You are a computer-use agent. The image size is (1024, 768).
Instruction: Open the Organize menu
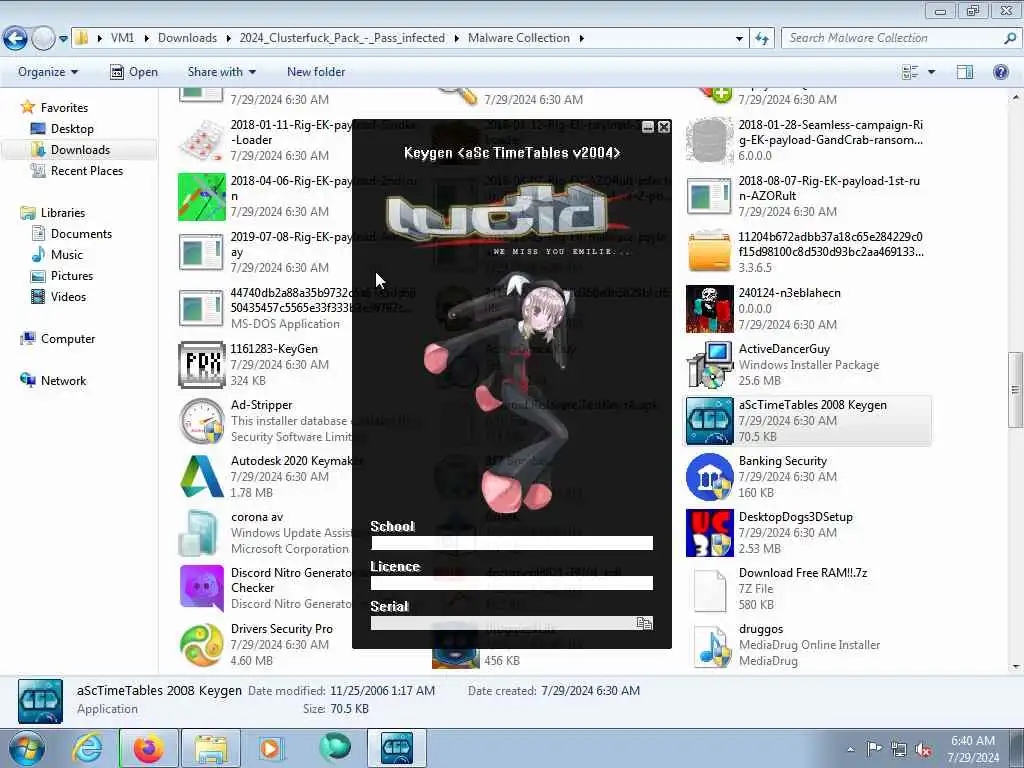coord(48,72)
